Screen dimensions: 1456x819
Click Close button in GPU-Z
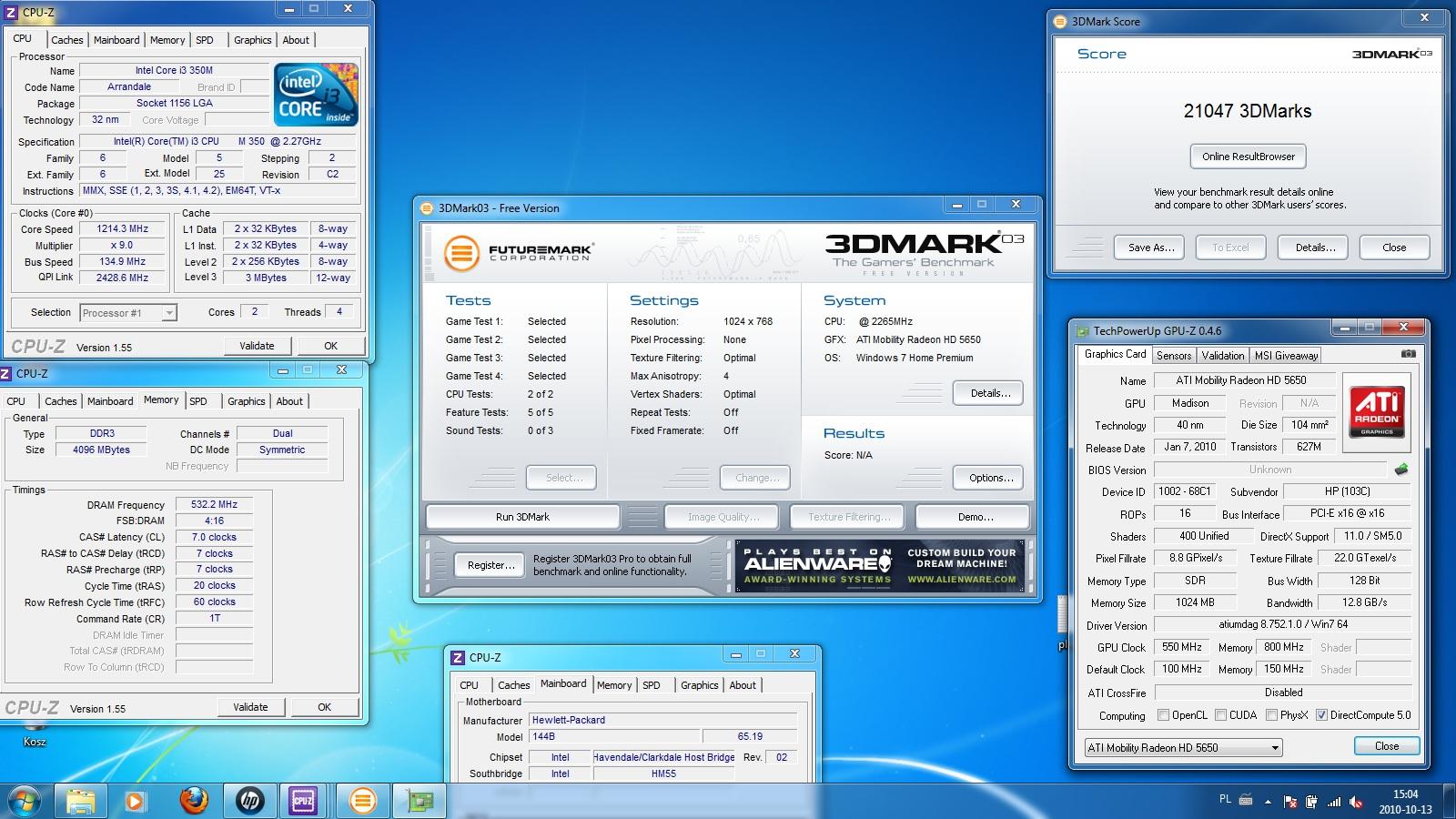pyautogui.click(x=1387, y=746)
